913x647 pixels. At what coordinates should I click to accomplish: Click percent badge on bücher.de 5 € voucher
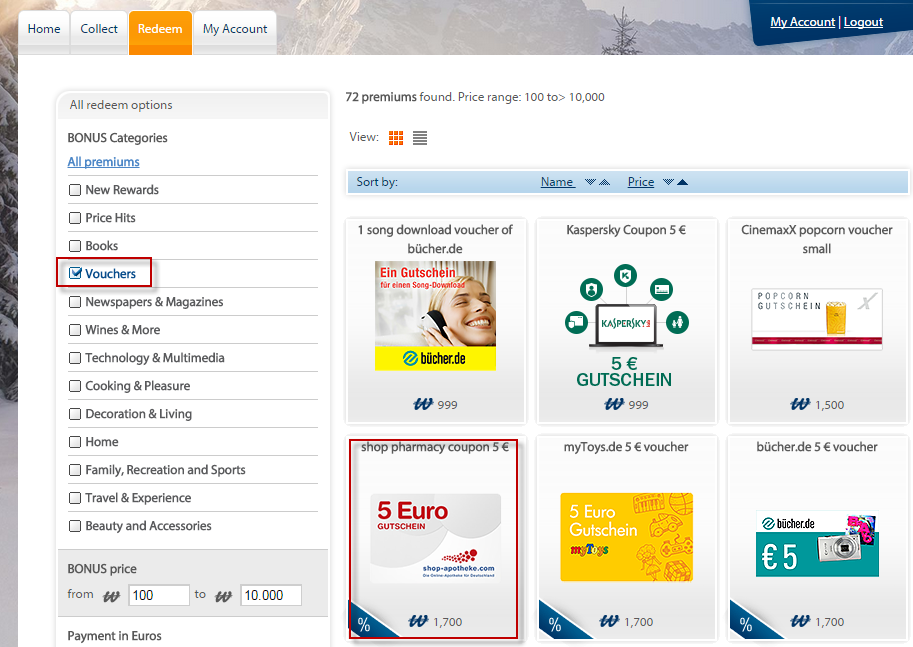pos(747,623)
